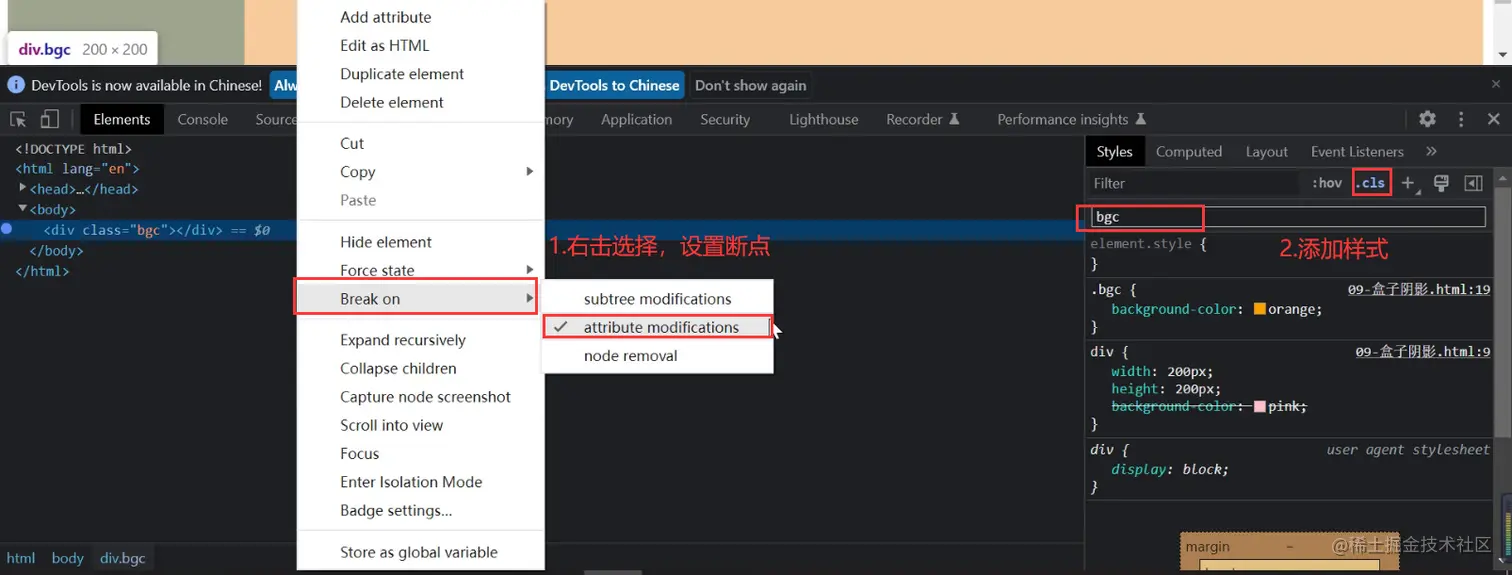Switch to the Computed pane tab

[x=1189, y=151]
